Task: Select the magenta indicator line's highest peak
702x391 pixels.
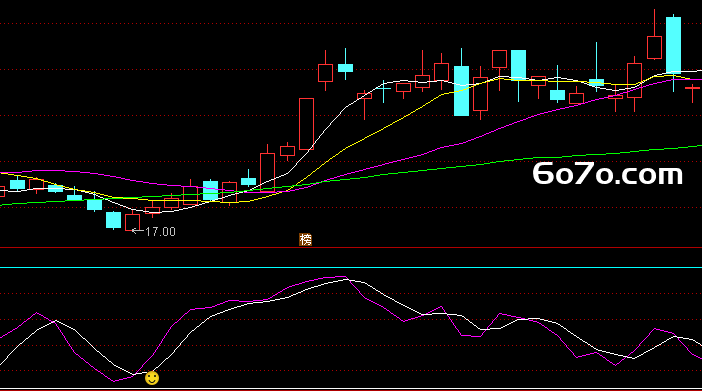Action: (342, 277)
